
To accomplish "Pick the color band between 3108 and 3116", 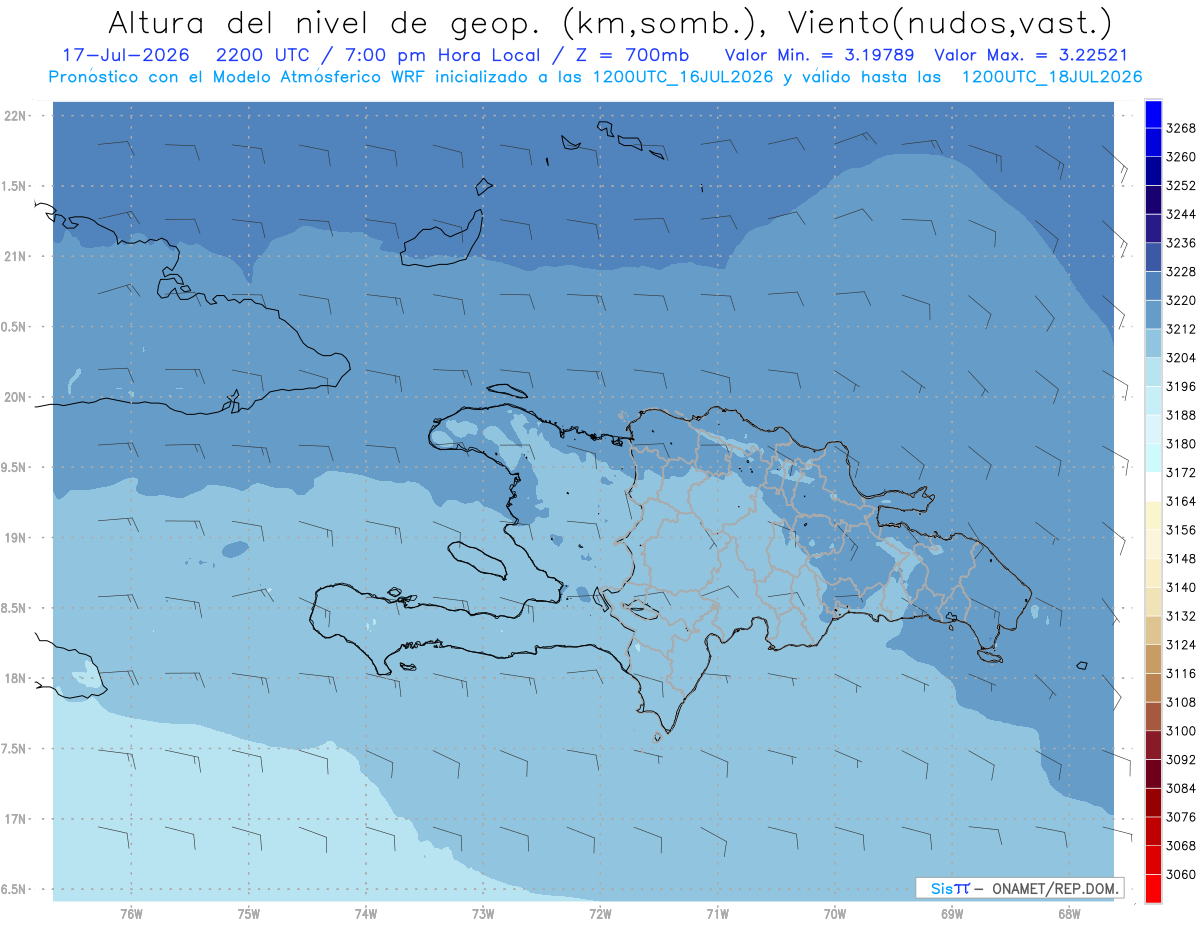I will (1152, 688).
